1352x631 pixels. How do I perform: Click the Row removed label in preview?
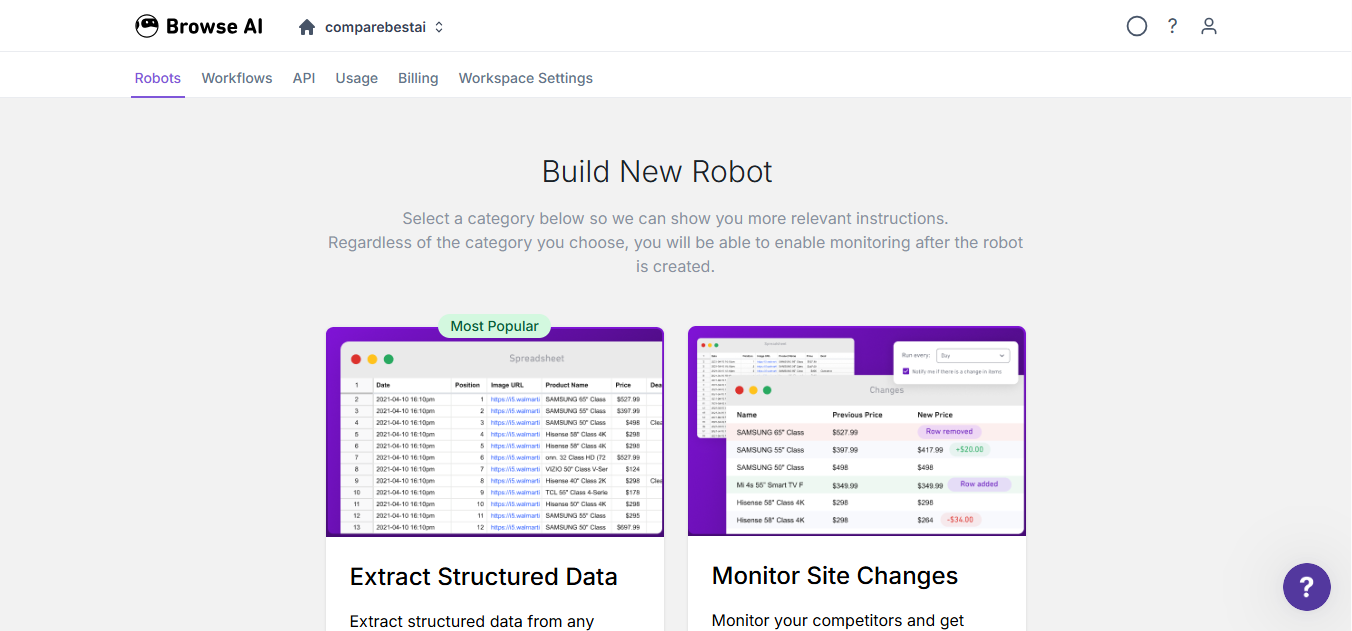click(x=949, y=432)
